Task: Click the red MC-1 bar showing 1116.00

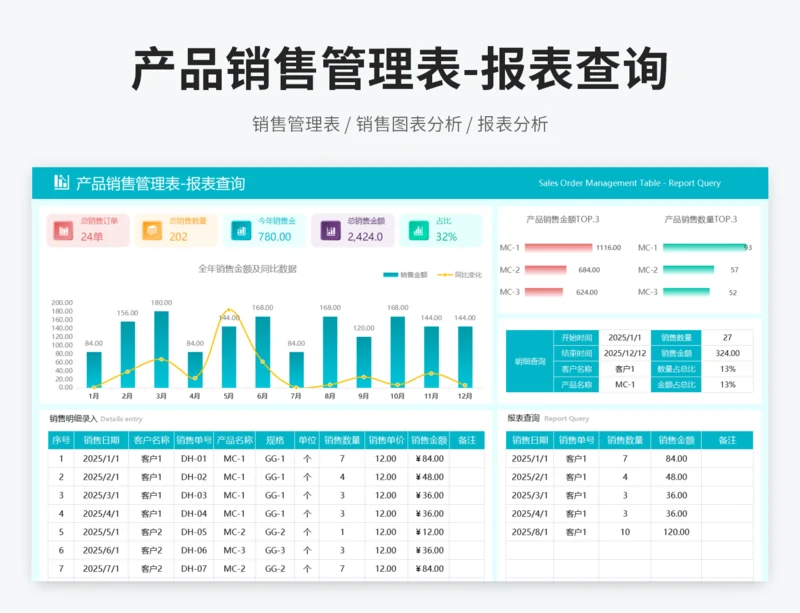Action: pos(558,248)
